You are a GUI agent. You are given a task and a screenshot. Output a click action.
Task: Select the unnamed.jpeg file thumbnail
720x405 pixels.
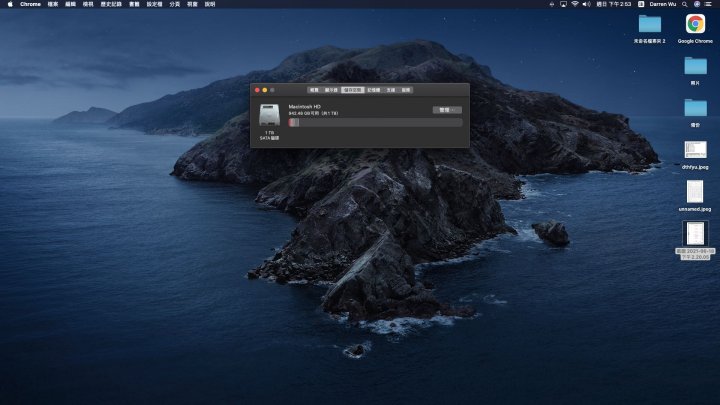(x=695, y=191)
